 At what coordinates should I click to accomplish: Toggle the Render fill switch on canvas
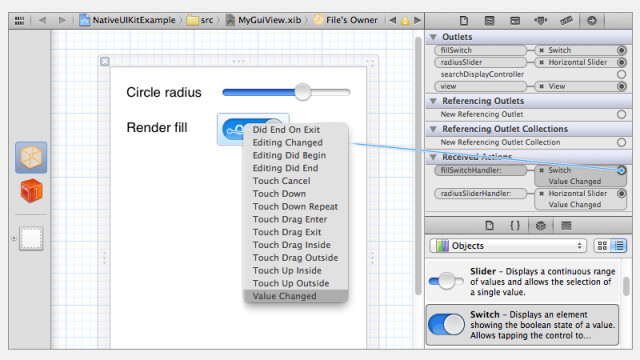(232, 129)
